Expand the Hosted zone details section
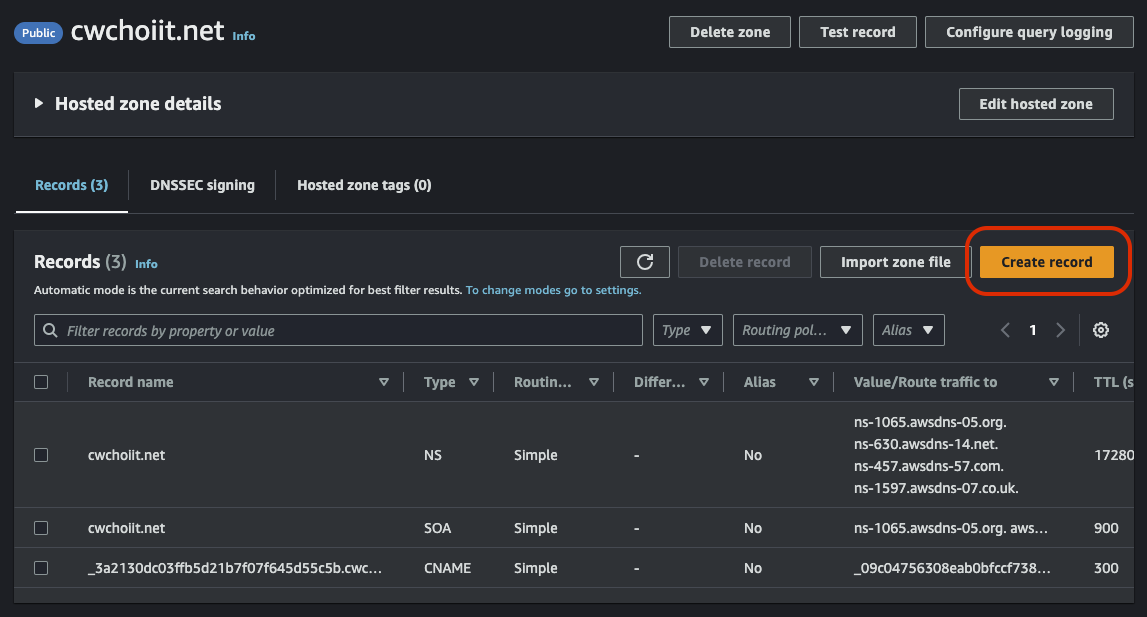This screenshot has height=617, width=1147. (x=39, y=104)
